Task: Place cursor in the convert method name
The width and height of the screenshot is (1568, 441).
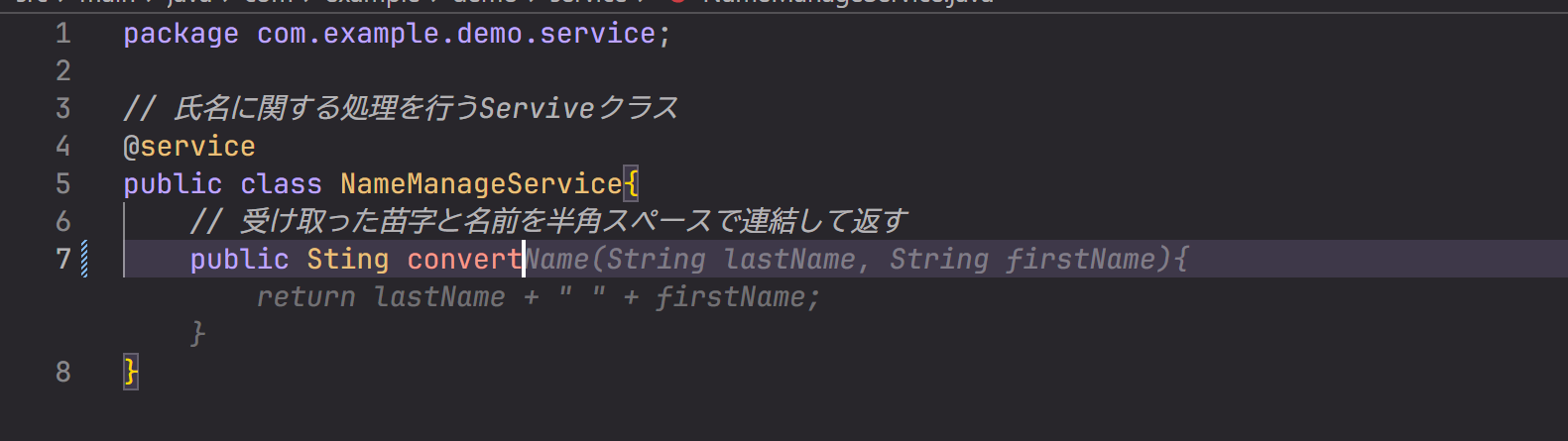Action: 464,260
